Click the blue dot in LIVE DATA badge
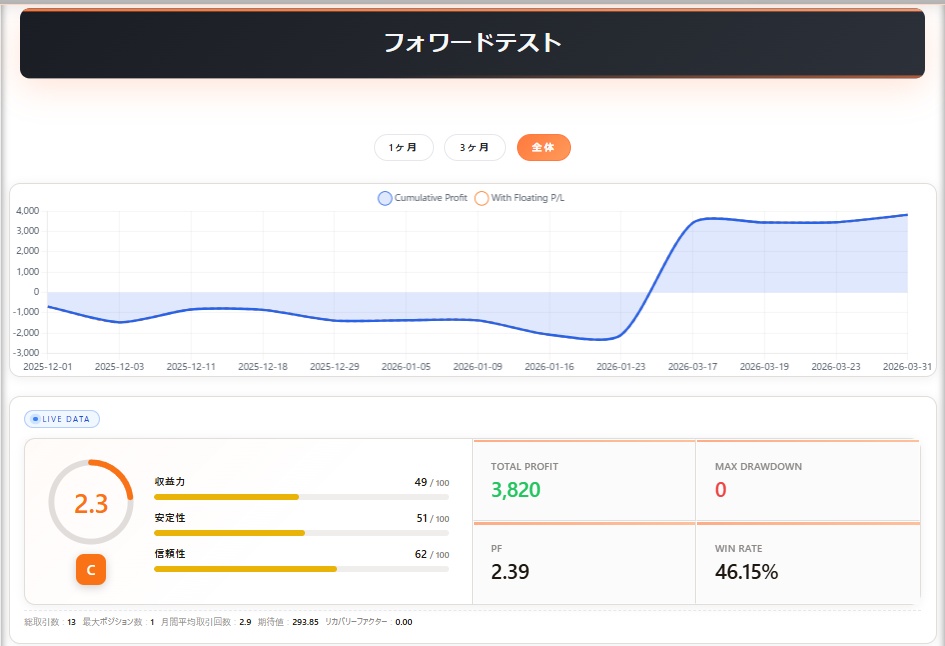This screenshot has height=646, width=945. click(x=36, y=419)
